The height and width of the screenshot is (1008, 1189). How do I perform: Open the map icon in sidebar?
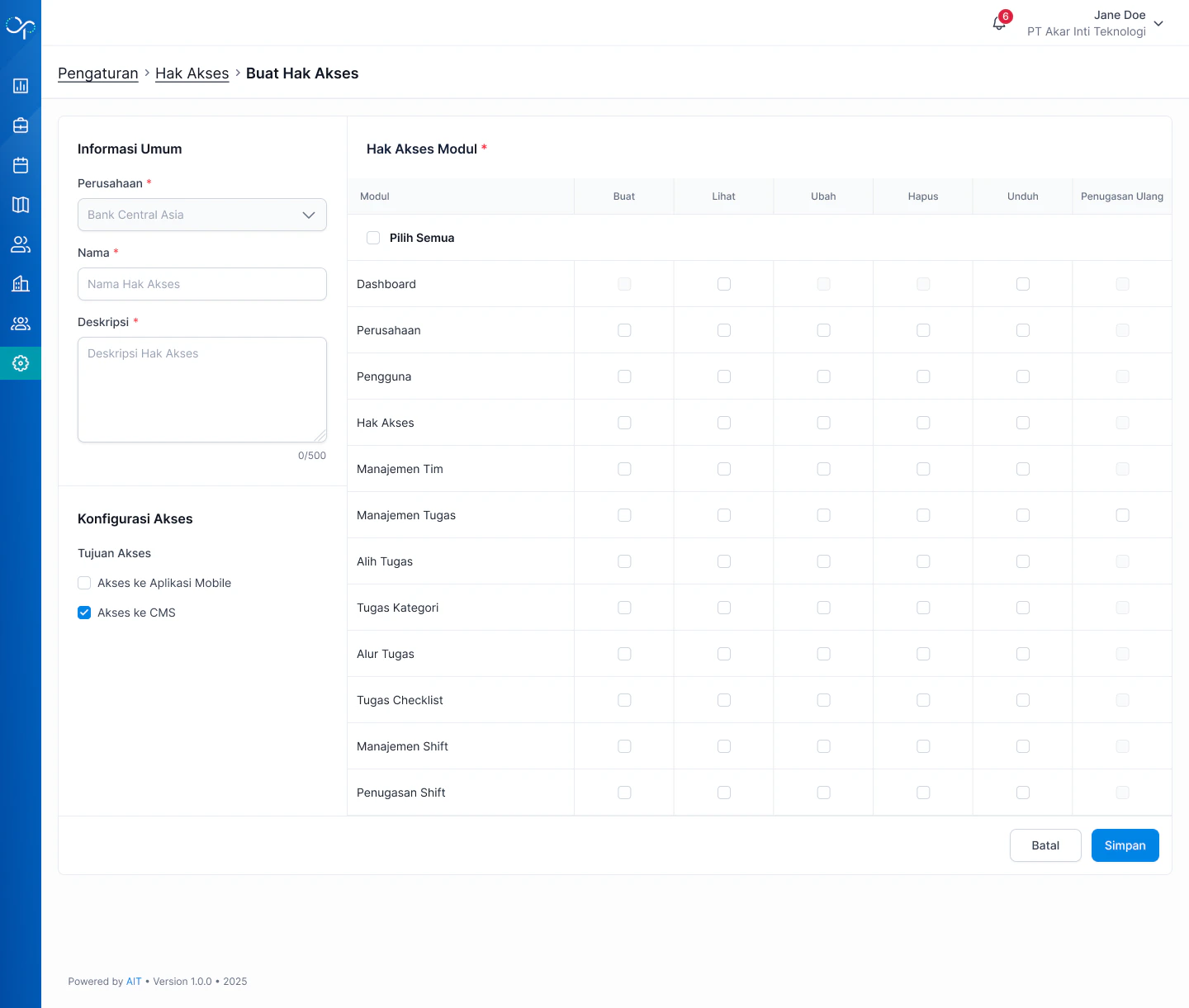[21, 205]
